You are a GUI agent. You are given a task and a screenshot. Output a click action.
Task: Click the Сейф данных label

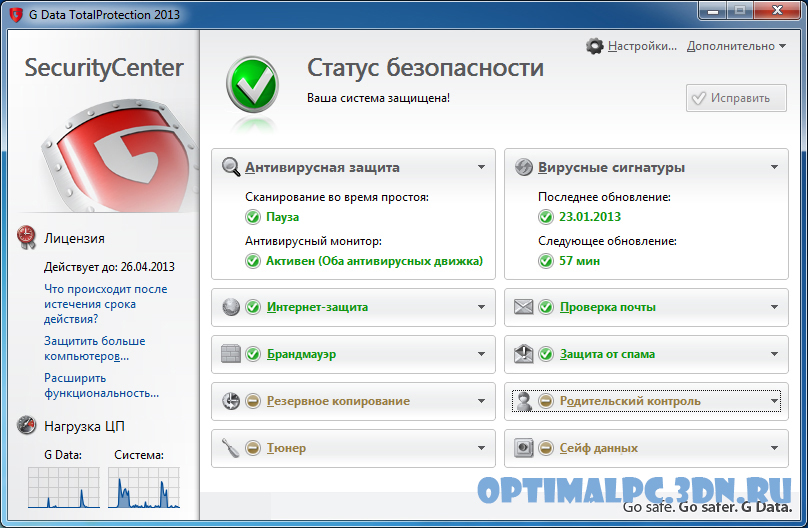[599, 448]
